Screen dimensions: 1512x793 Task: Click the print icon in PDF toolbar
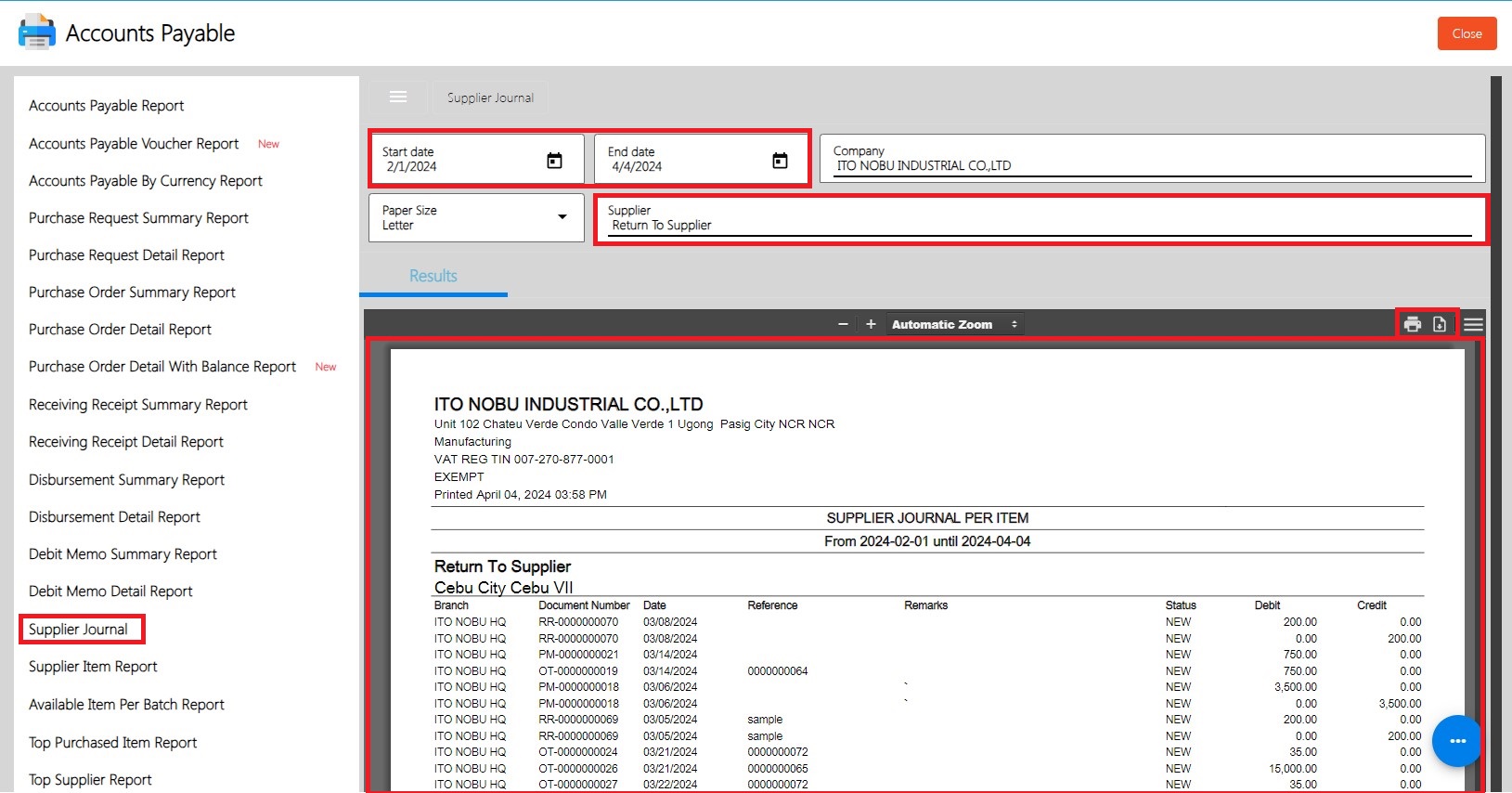tap(1413, 324)
